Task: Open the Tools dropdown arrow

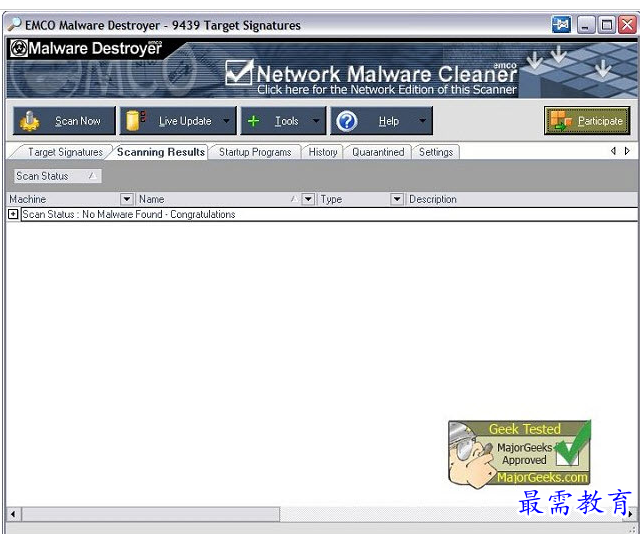Action: [x=316, y=121]
